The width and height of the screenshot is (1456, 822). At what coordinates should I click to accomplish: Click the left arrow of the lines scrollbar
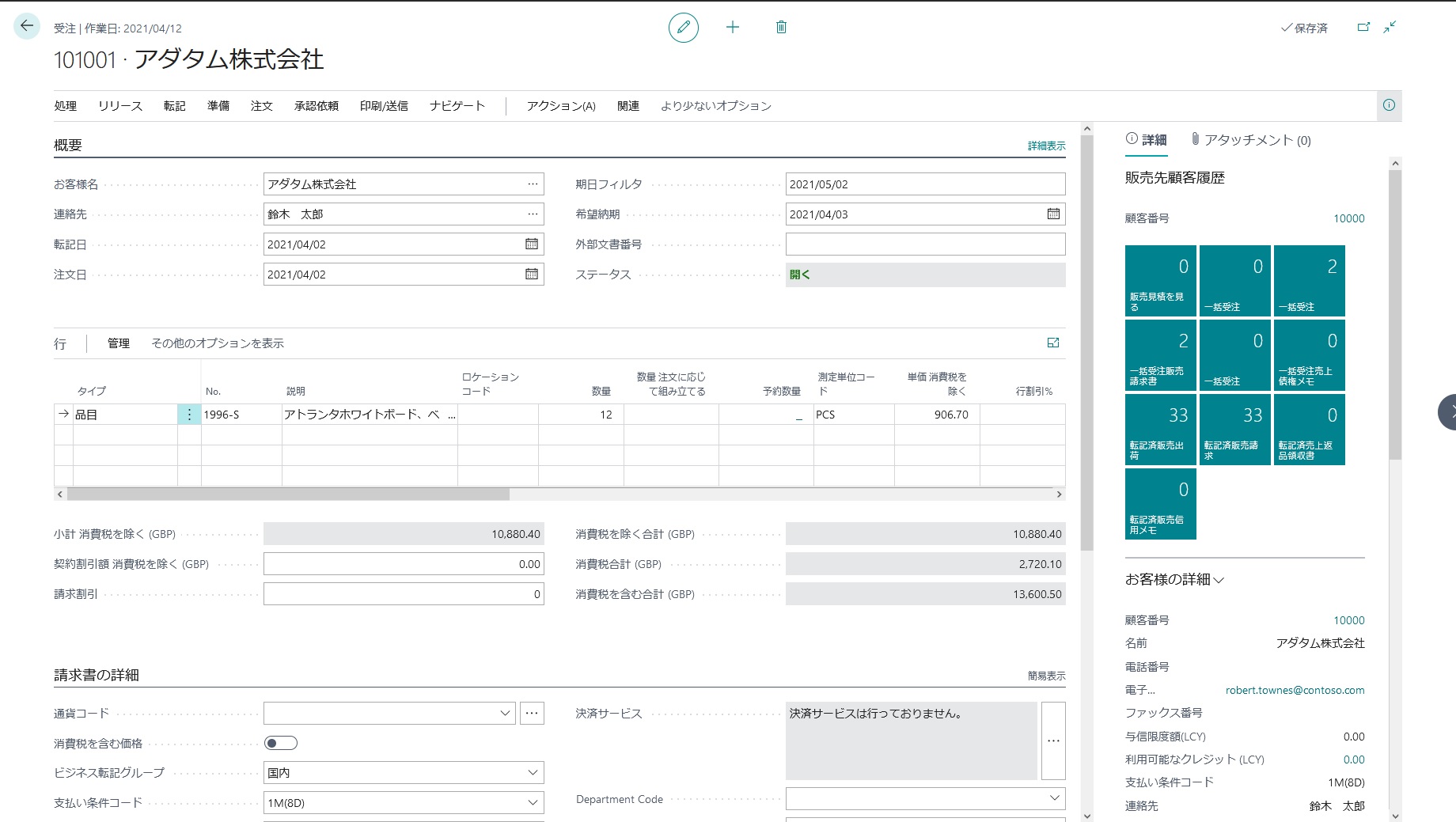60,494
